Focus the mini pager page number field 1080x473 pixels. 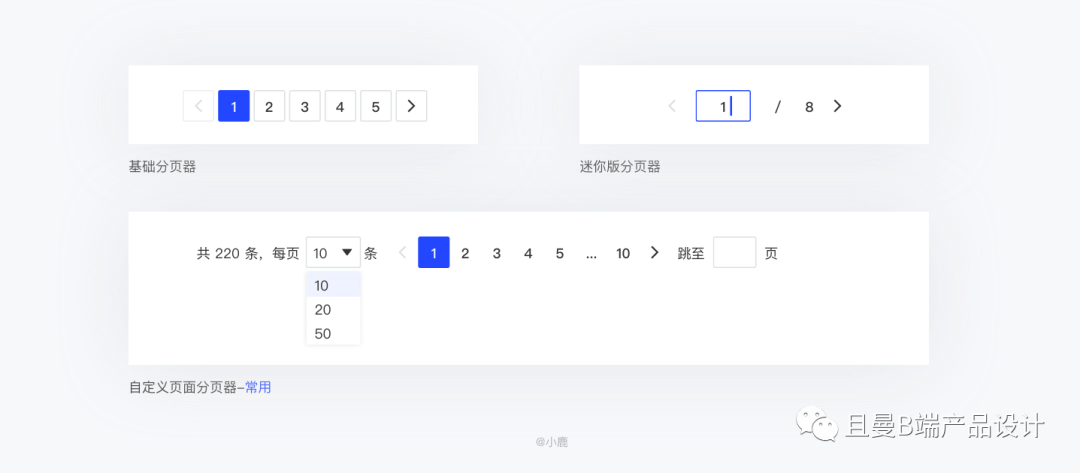[723, 106]
